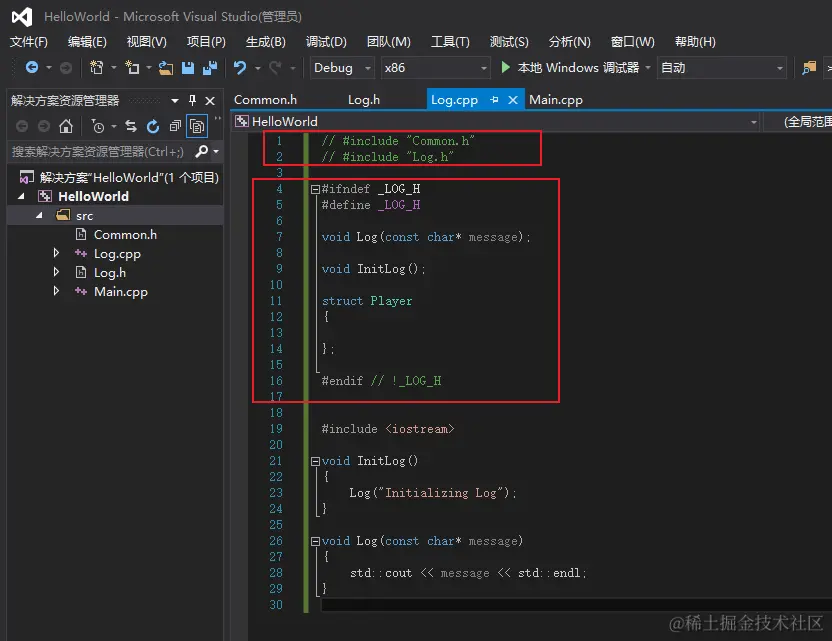Screen dimensions: 832x641
Task: Click Sync with Active Document icon
Action: pos(131,126)
